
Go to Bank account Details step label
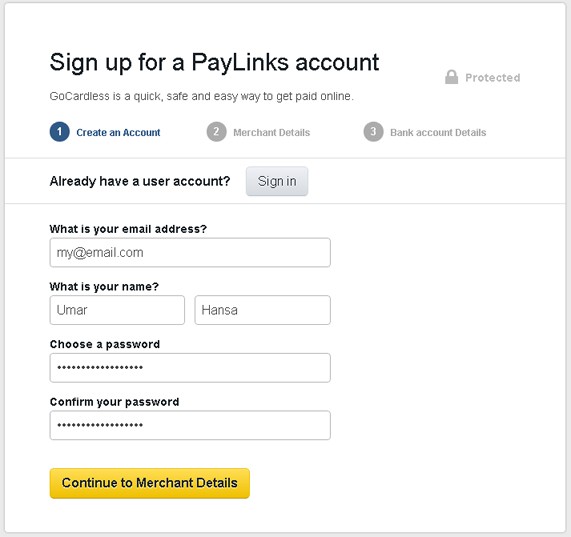(x=438, y=133)
